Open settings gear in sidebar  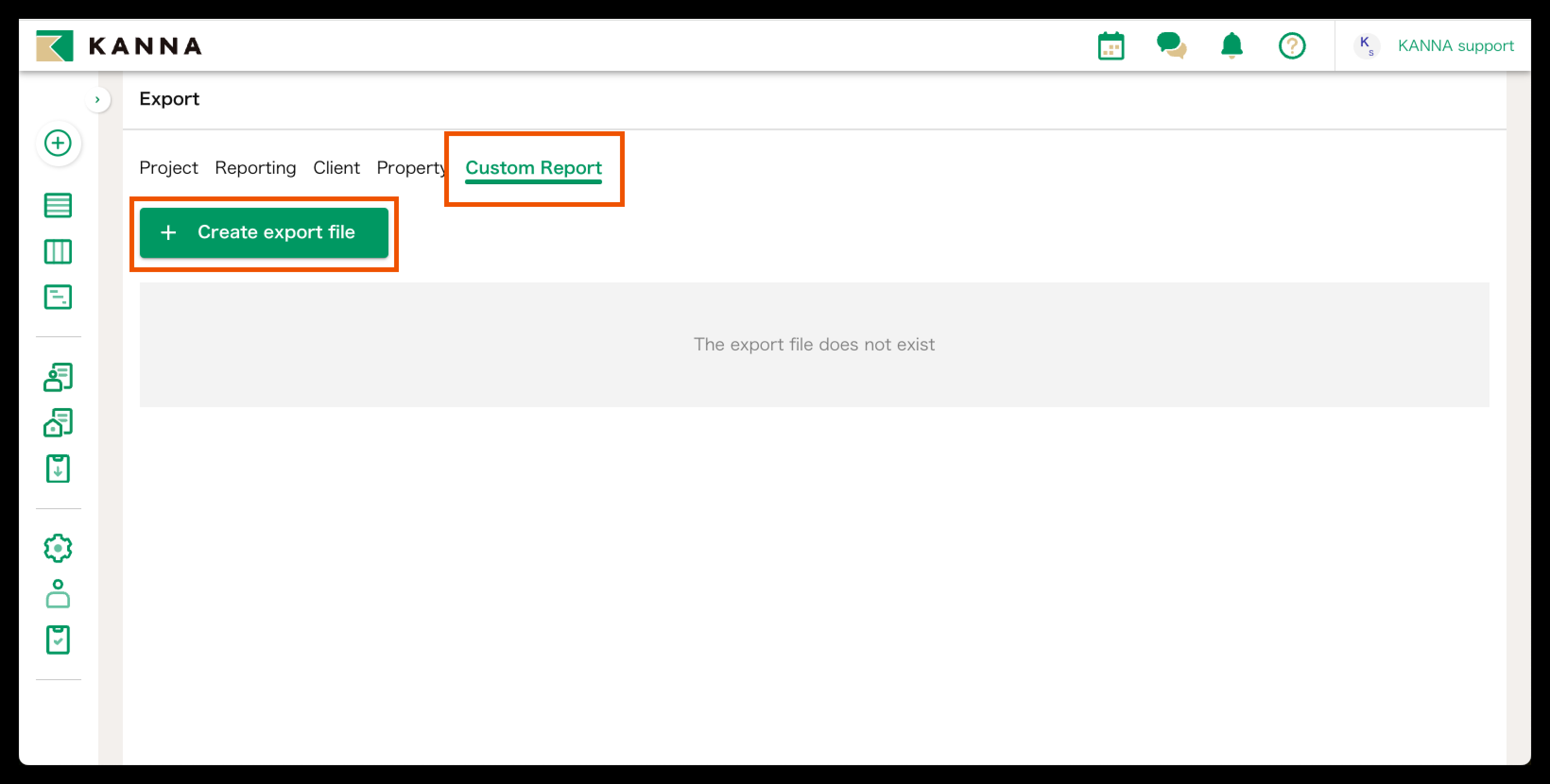point(59,548)
